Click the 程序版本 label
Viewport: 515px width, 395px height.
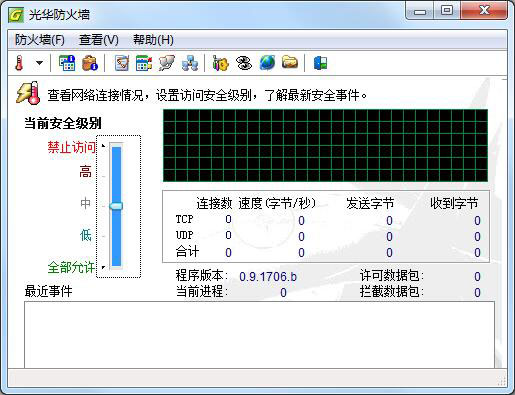[x=202, y=276]
